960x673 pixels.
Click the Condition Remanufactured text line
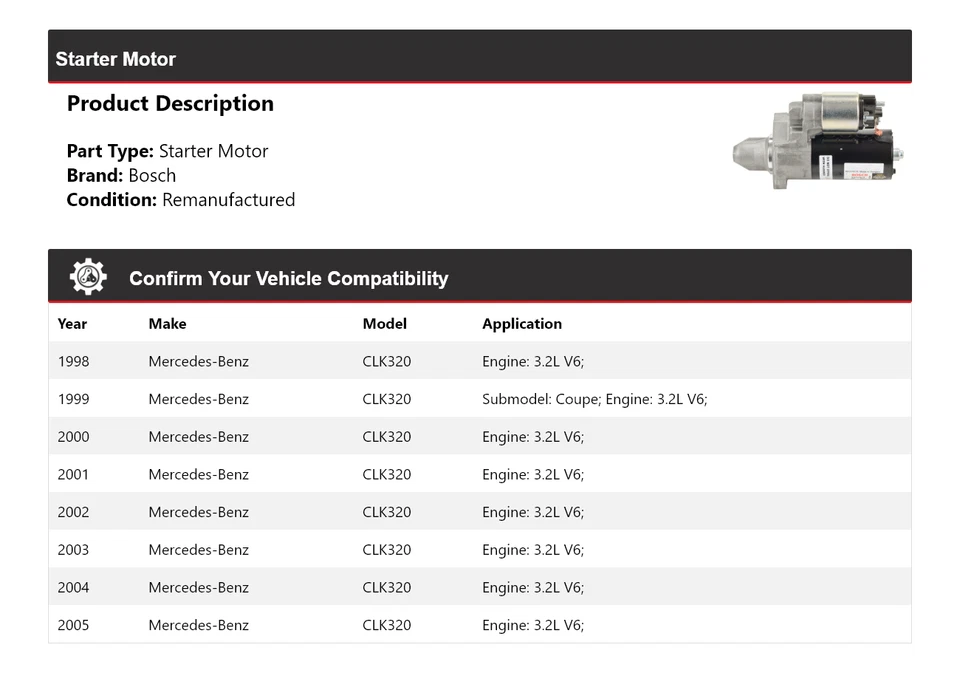(180, 200)
